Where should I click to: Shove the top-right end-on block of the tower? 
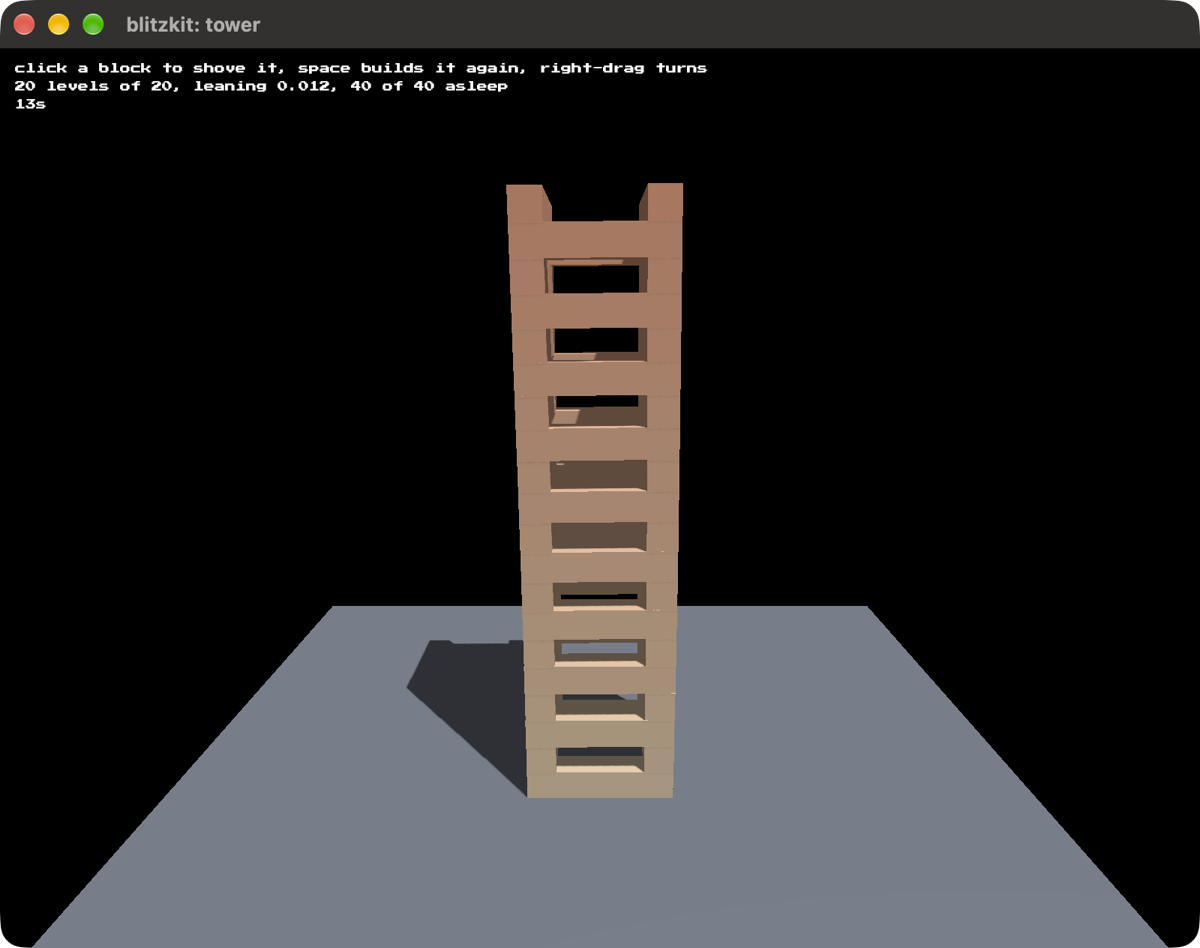[662, 202]
